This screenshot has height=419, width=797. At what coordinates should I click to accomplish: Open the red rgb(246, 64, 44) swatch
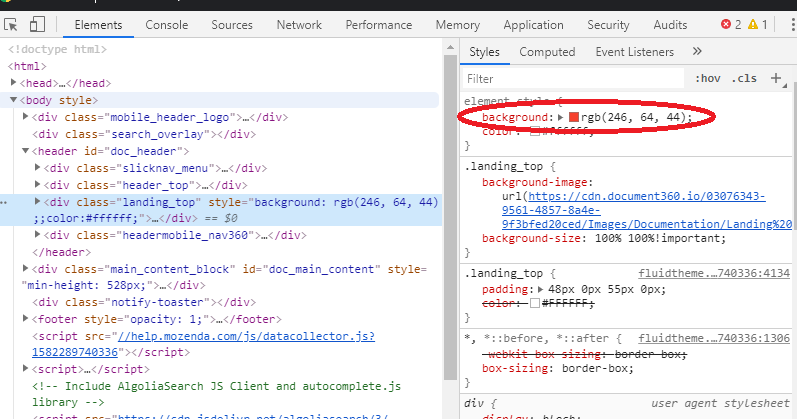click(574, 117)
